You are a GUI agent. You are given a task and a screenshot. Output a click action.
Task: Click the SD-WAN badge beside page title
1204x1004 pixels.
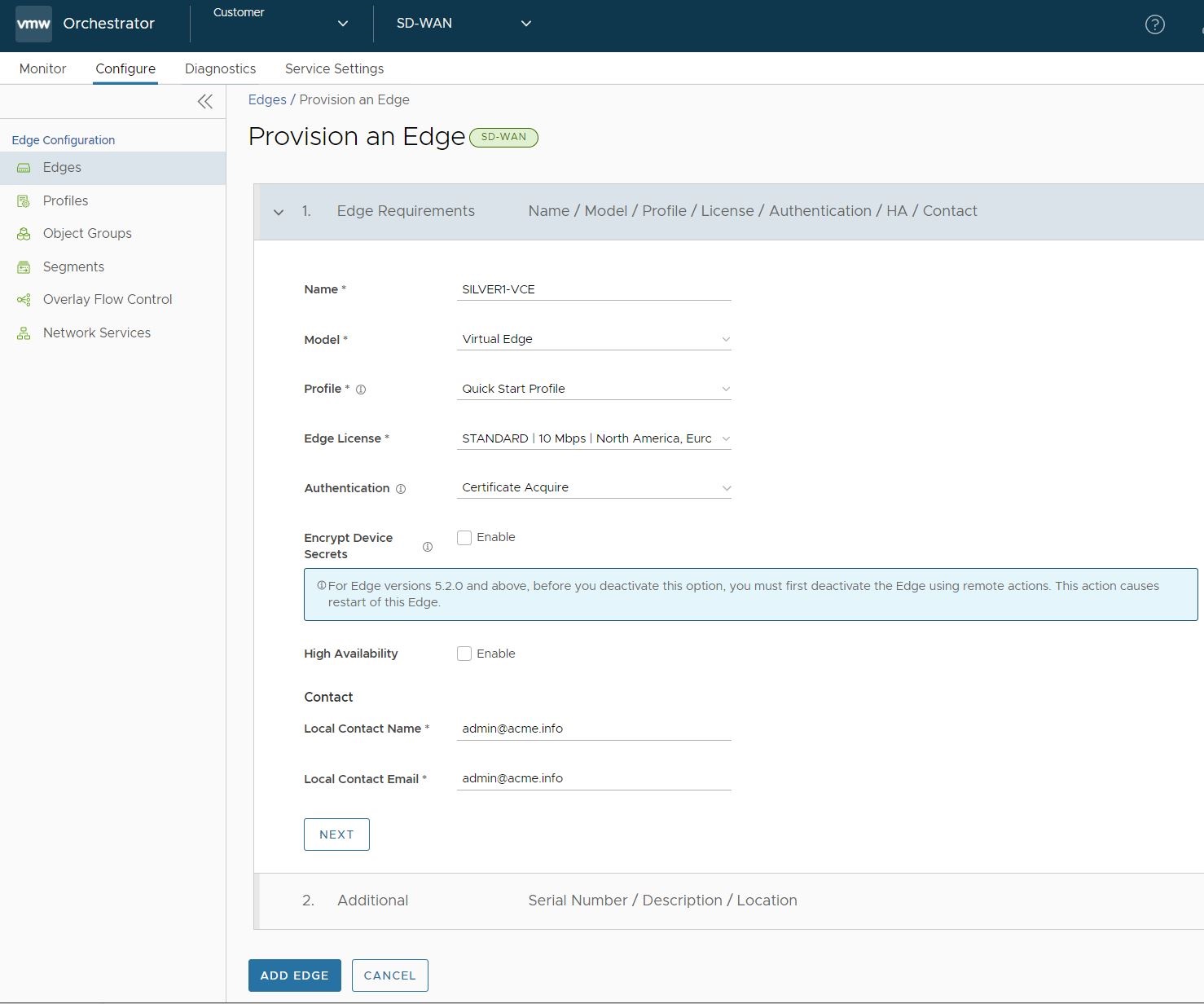point(503,137)
